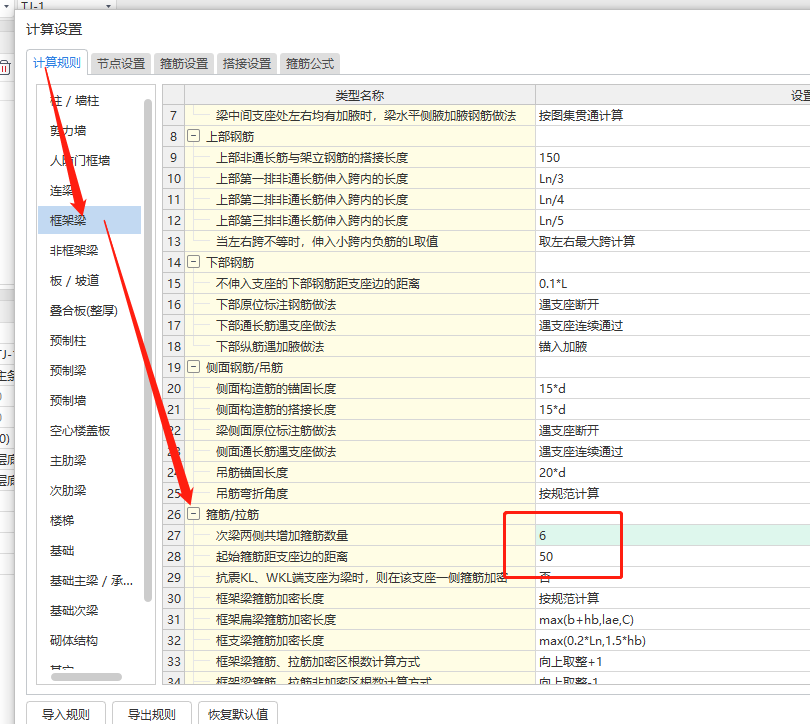Select 基础主梁 / 承... category
This screenshot has width=810, height=724.
coord(89,581)
